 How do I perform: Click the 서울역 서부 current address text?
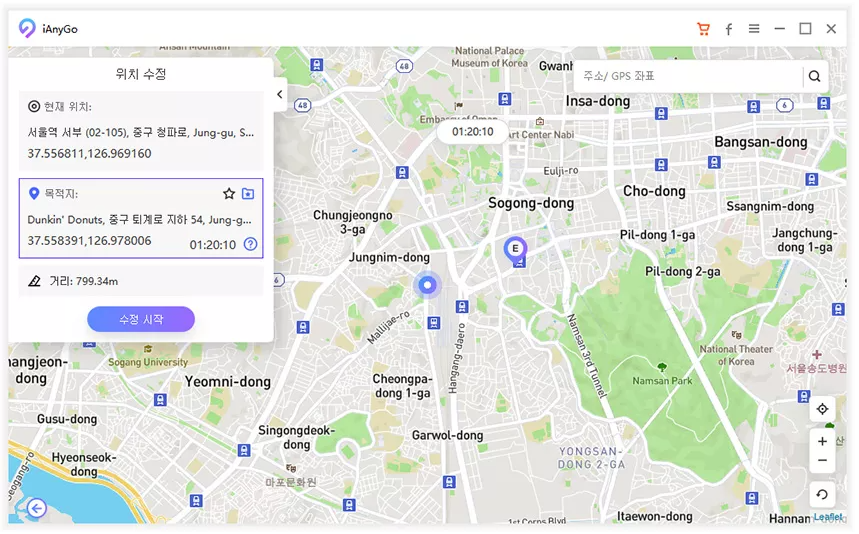point(141,132)
